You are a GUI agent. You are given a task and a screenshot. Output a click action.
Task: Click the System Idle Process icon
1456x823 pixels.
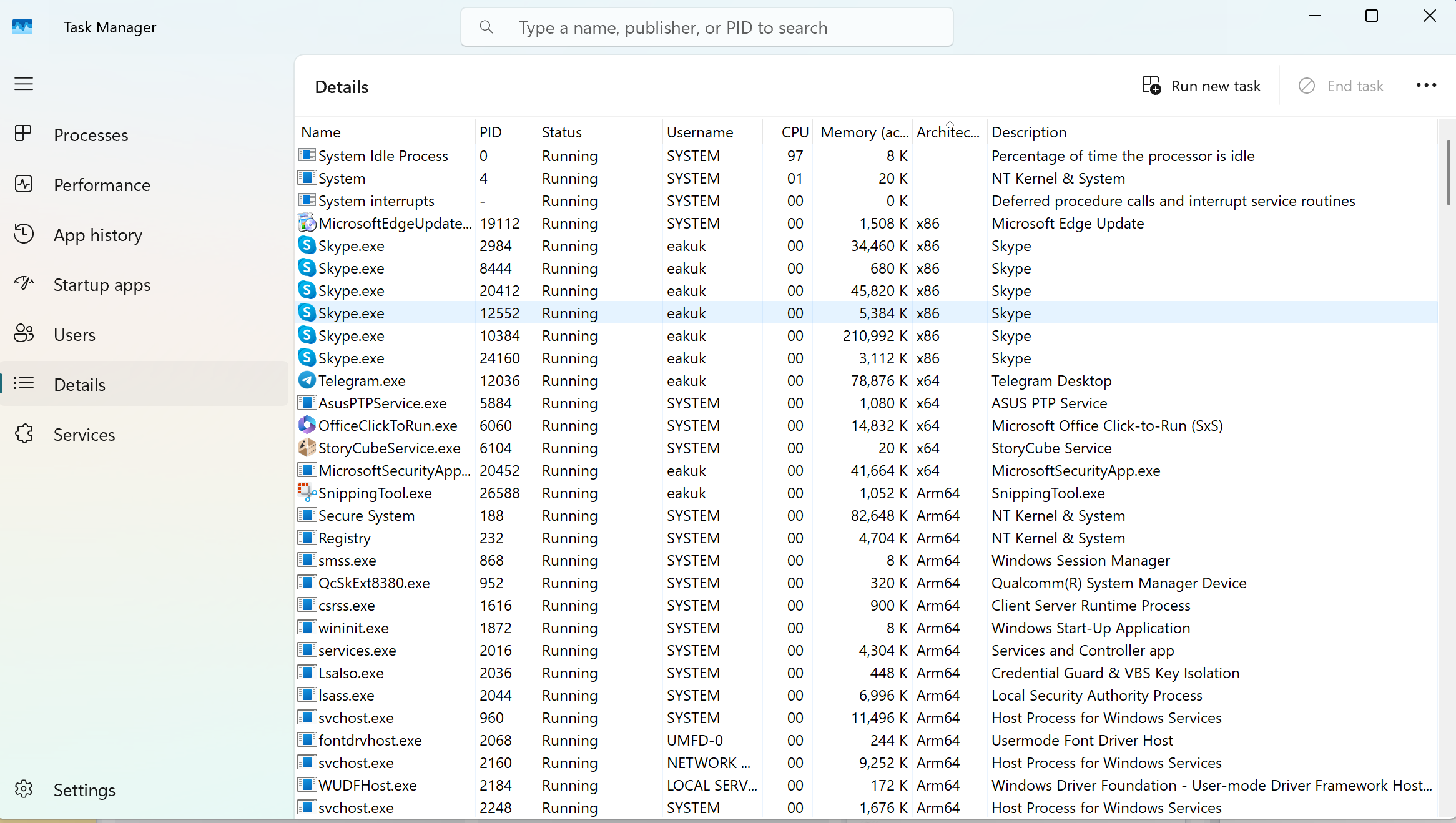tap(307, 155)
